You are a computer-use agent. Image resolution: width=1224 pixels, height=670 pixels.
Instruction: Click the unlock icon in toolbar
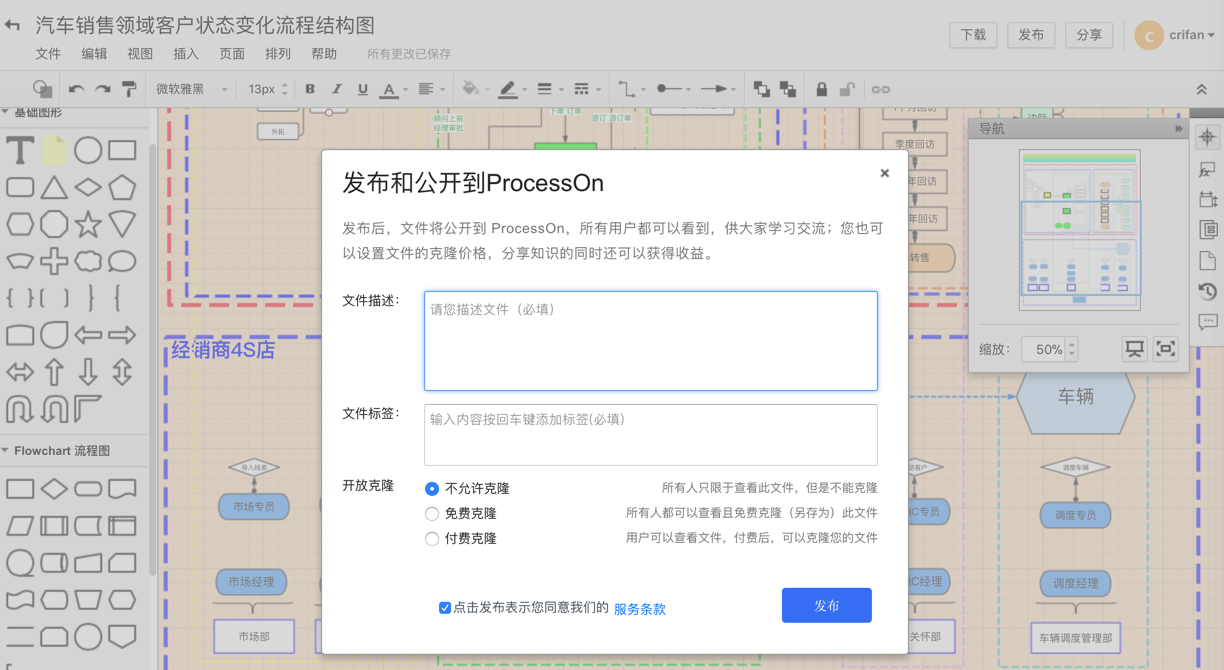click(x=847, y=90)
